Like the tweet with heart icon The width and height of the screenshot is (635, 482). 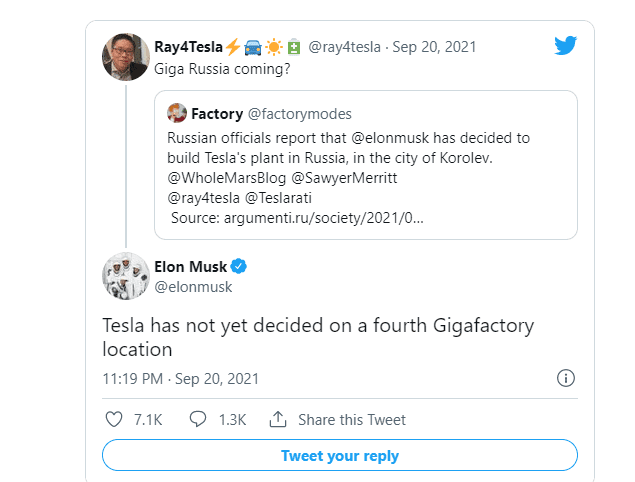[x=113, y=419]
